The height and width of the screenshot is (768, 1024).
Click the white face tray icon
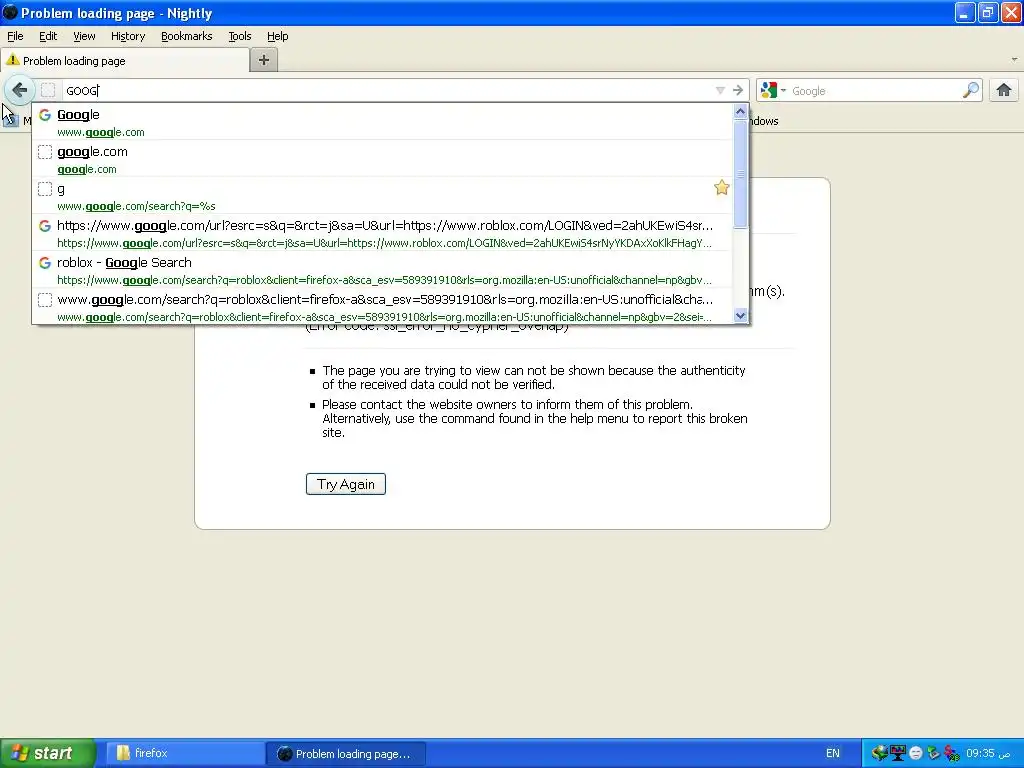(x=916, y=753)
